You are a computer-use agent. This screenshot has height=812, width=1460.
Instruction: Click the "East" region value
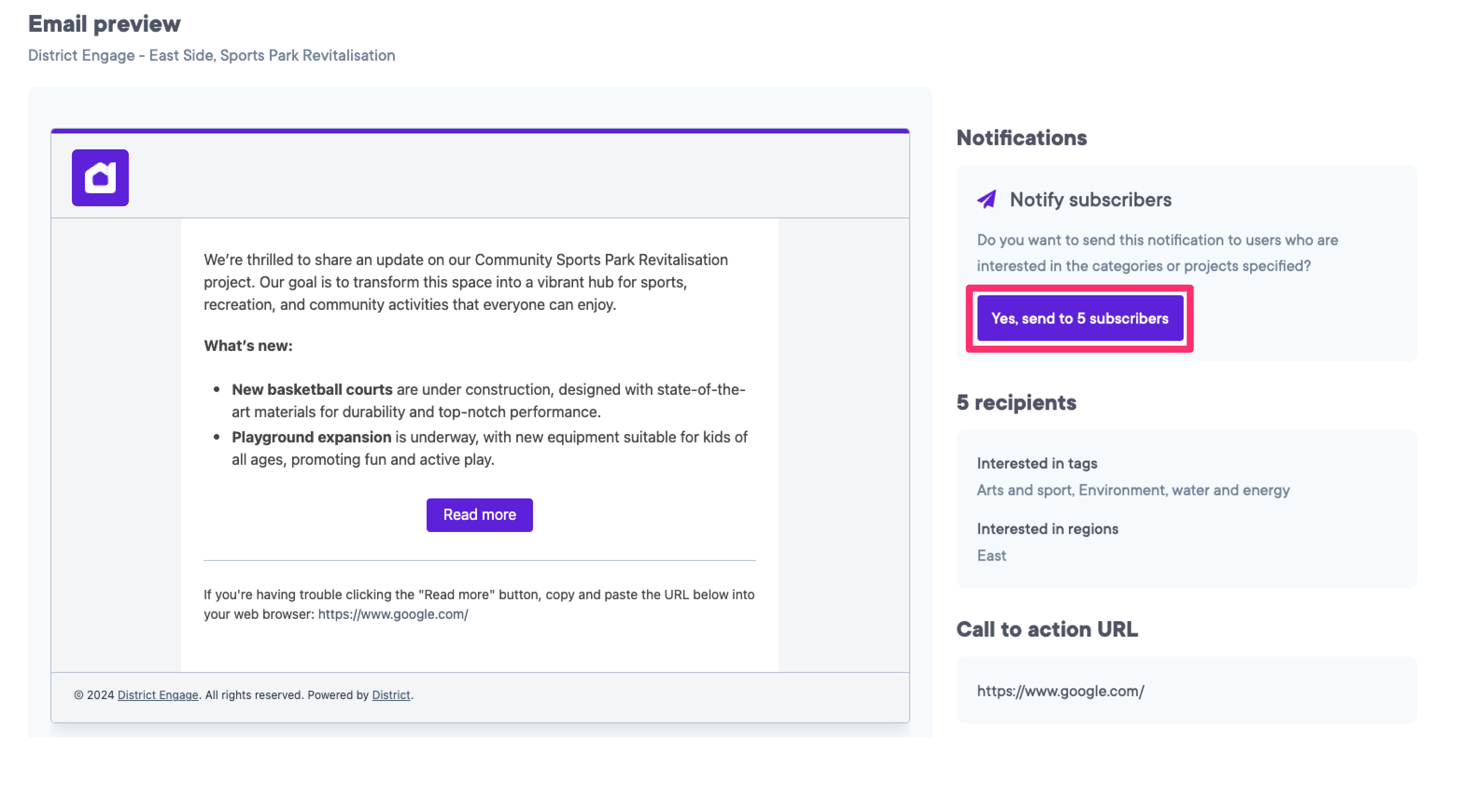991,555
